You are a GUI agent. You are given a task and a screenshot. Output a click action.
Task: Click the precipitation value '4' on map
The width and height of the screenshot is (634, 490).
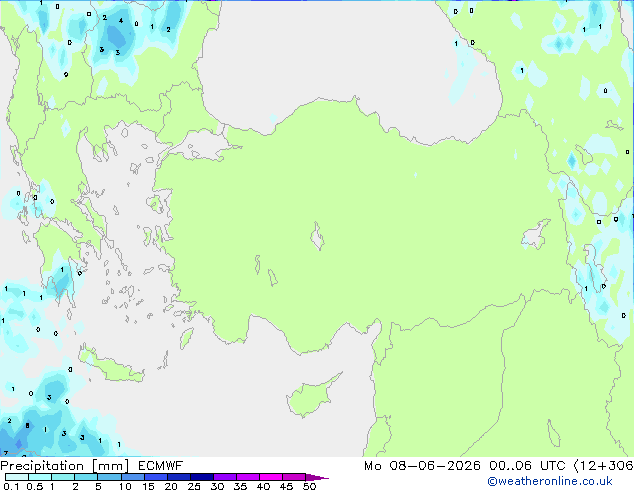121,21
